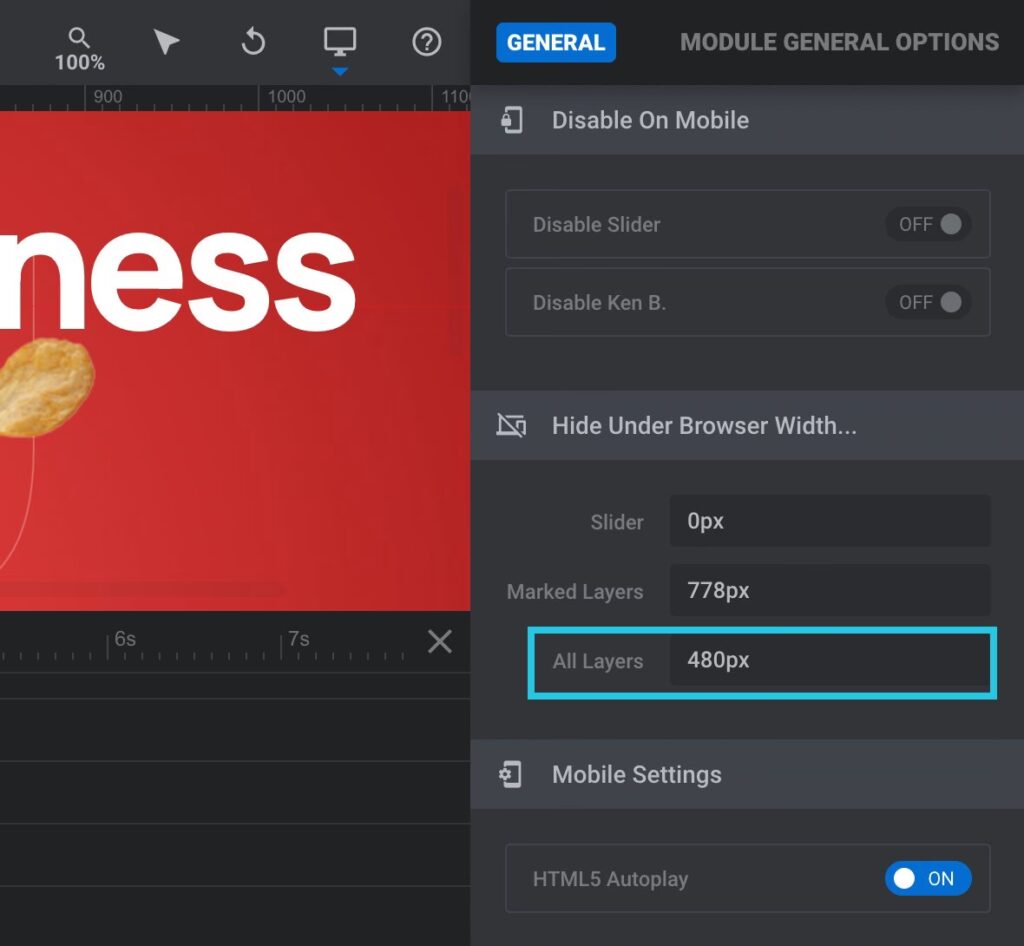Open the desktop device view icon

[x=340, y=42]
